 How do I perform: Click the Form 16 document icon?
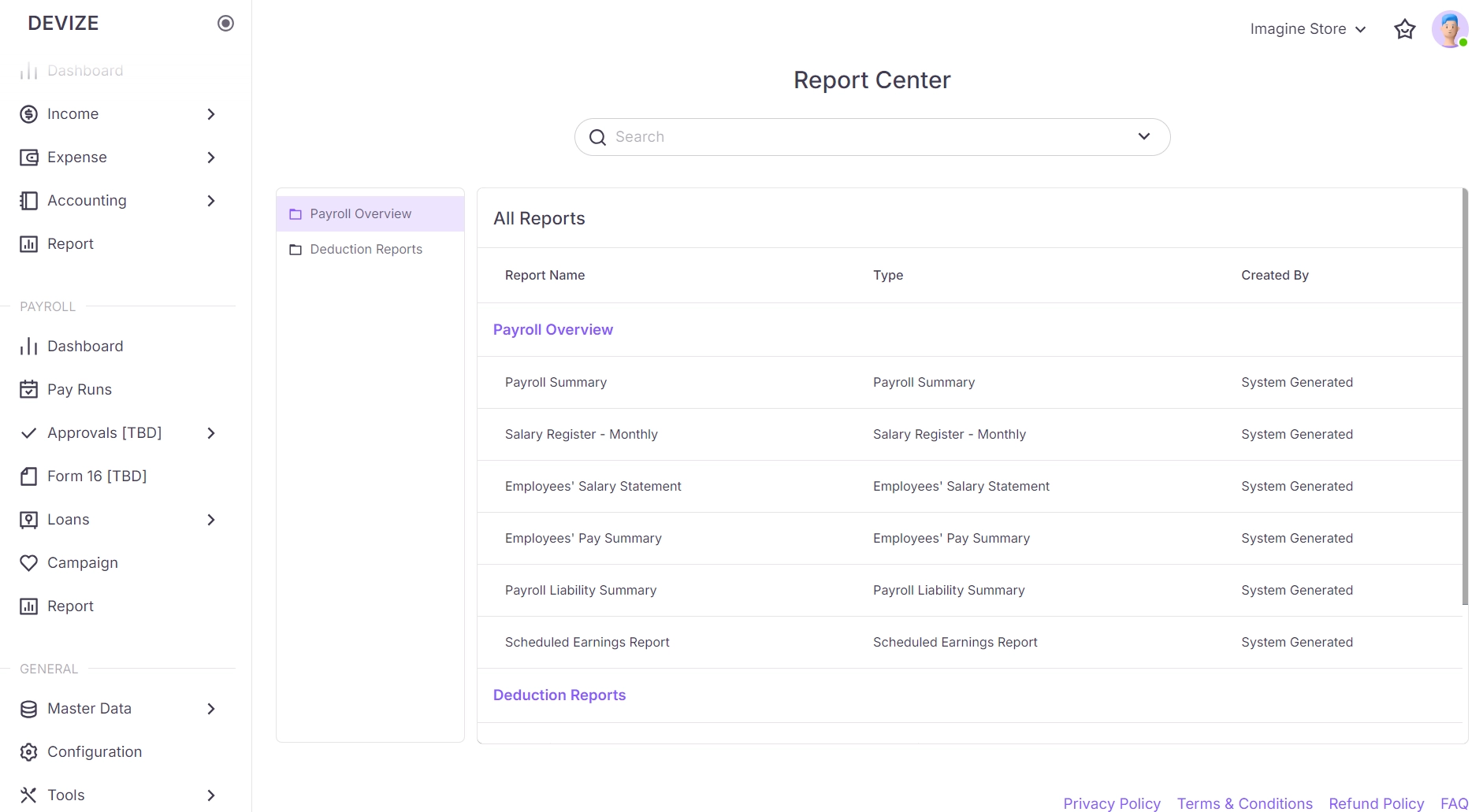pos(29,476)
